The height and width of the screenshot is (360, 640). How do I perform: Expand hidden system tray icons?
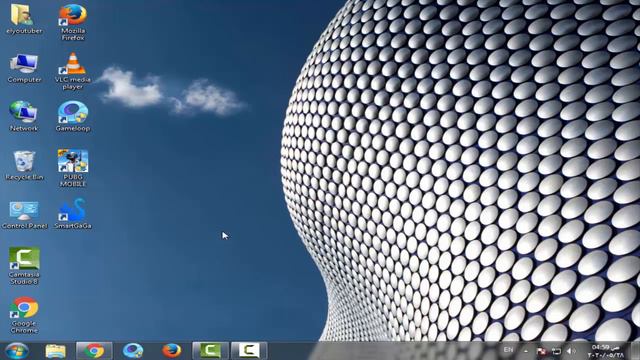click(526, 351)
